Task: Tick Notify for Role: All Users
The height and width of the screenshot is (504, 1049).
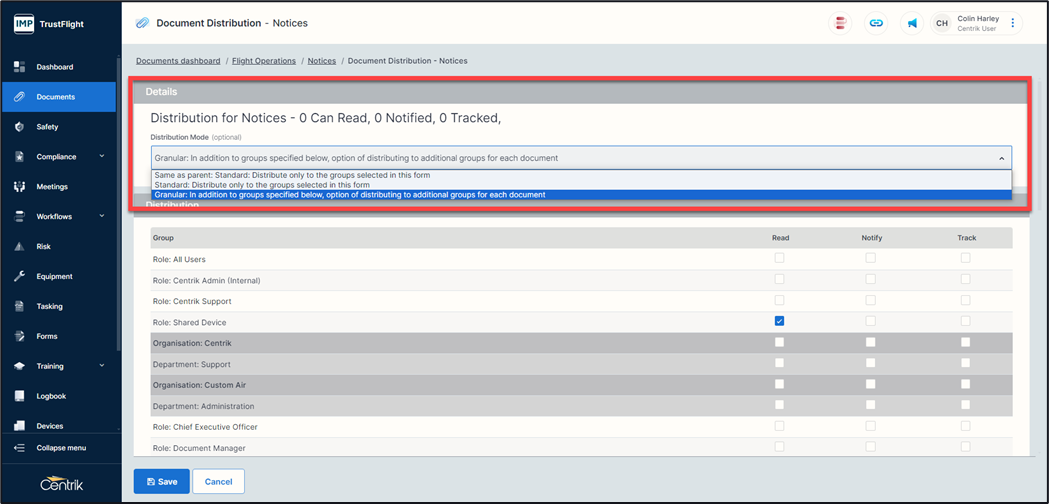Action: 870,258
